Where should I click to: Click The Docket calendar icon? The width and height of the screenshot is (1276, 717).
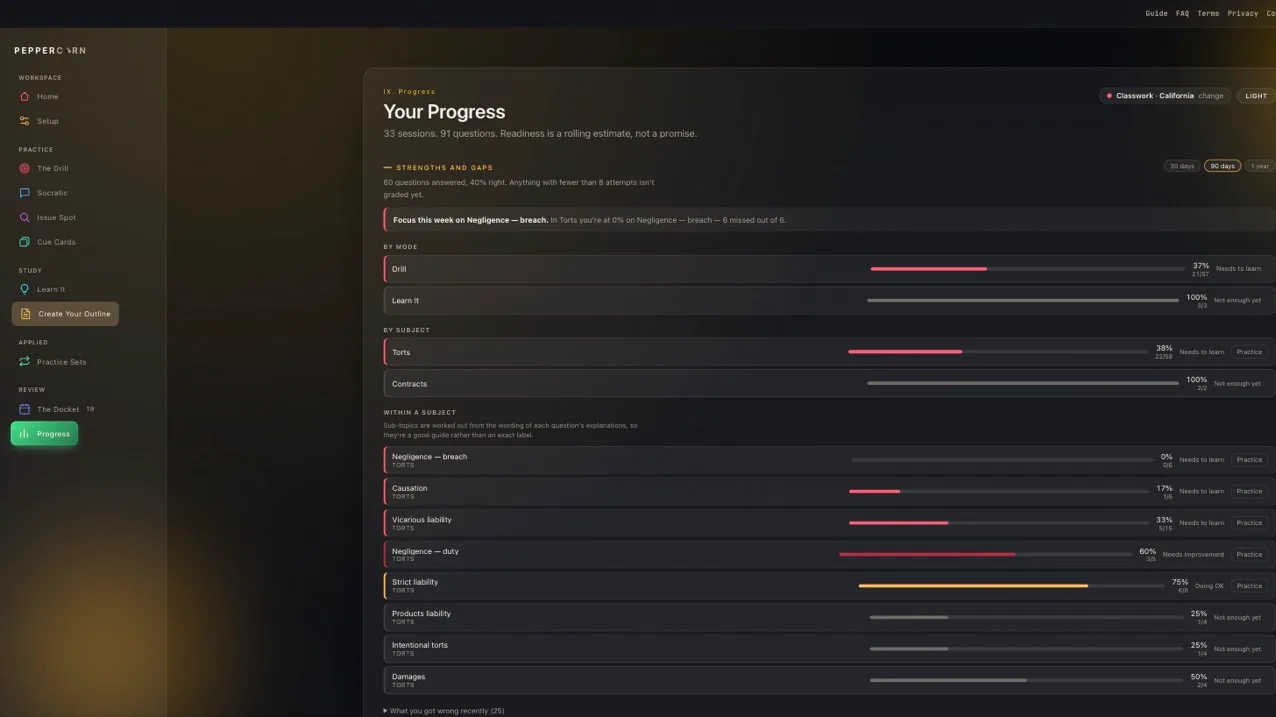tap(24, 409)
